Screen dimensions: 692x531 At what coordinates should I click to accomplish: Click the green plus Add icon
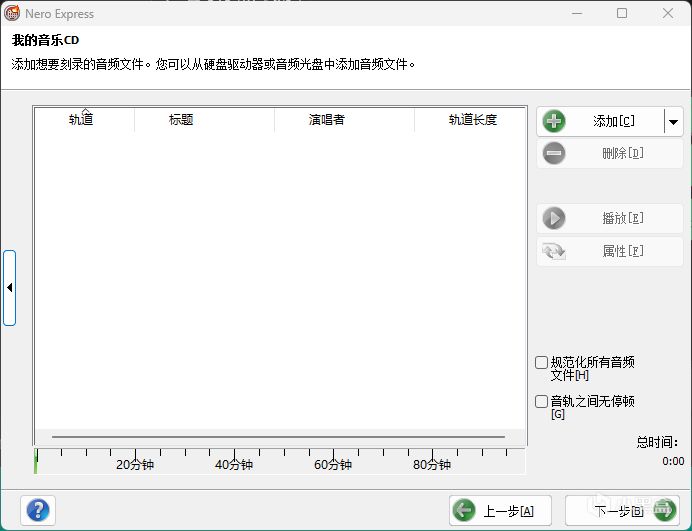554,121
